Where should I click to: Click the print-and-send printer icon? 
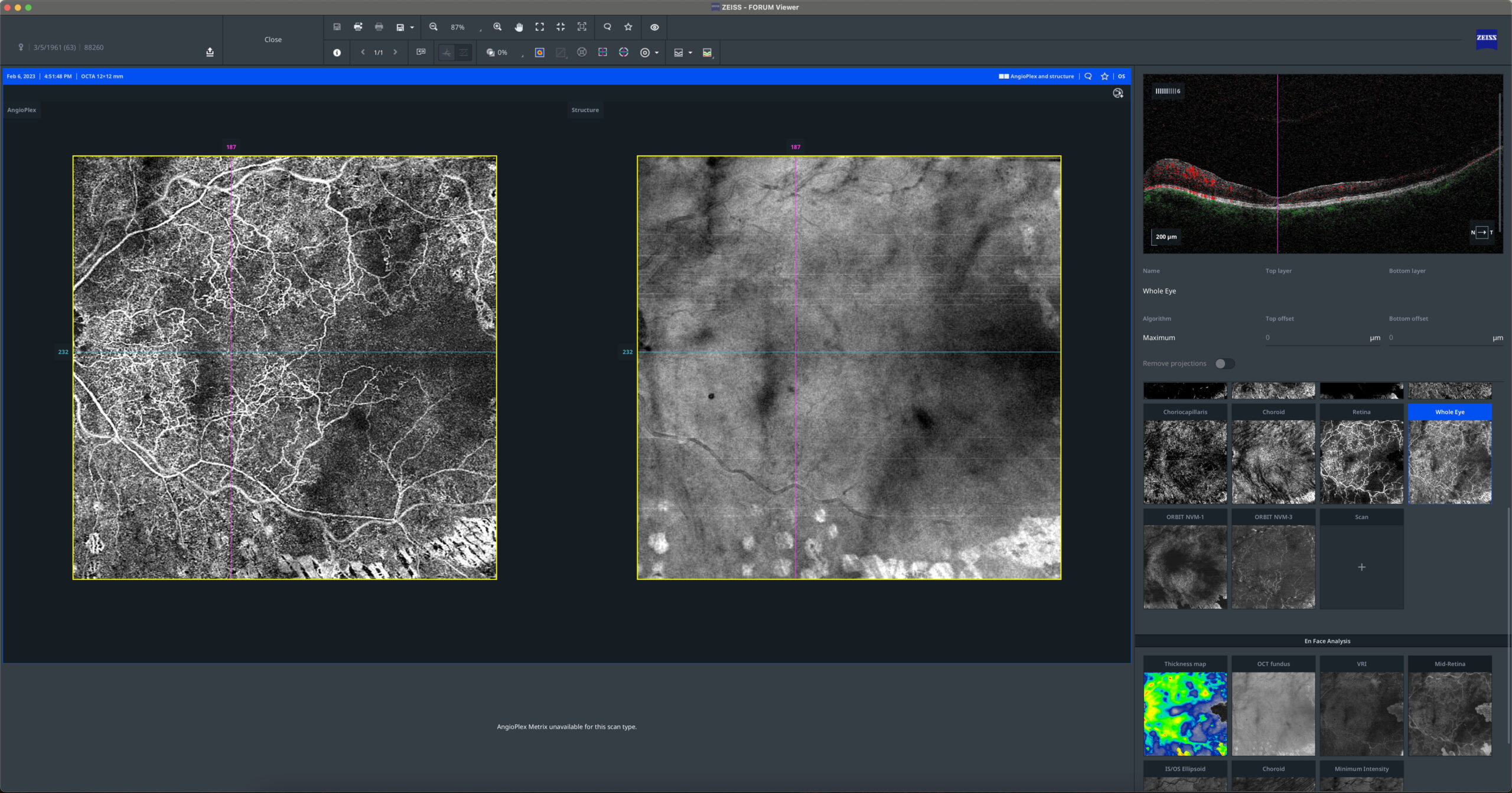(x=358, y=27)
